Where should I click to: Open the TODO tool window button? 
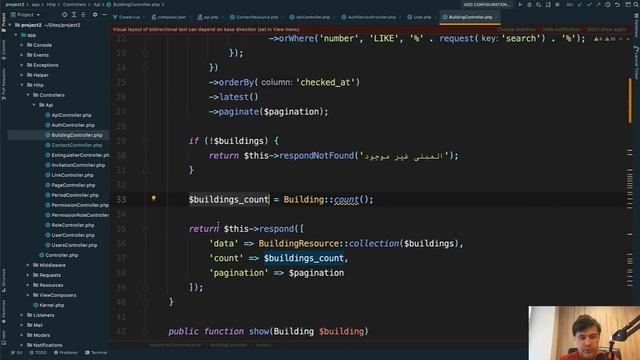pyautogui.click(x=38, y=353)
